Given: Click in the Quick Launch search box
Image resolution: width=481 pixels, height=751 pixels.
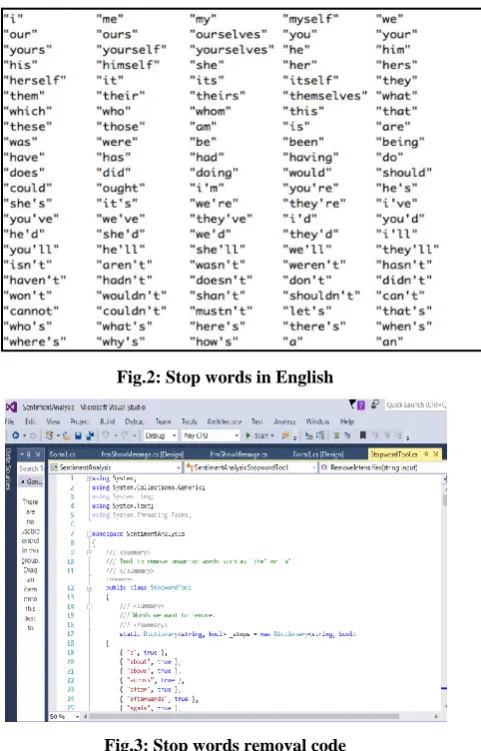Looking at the screenshot, I should [416, 405].
